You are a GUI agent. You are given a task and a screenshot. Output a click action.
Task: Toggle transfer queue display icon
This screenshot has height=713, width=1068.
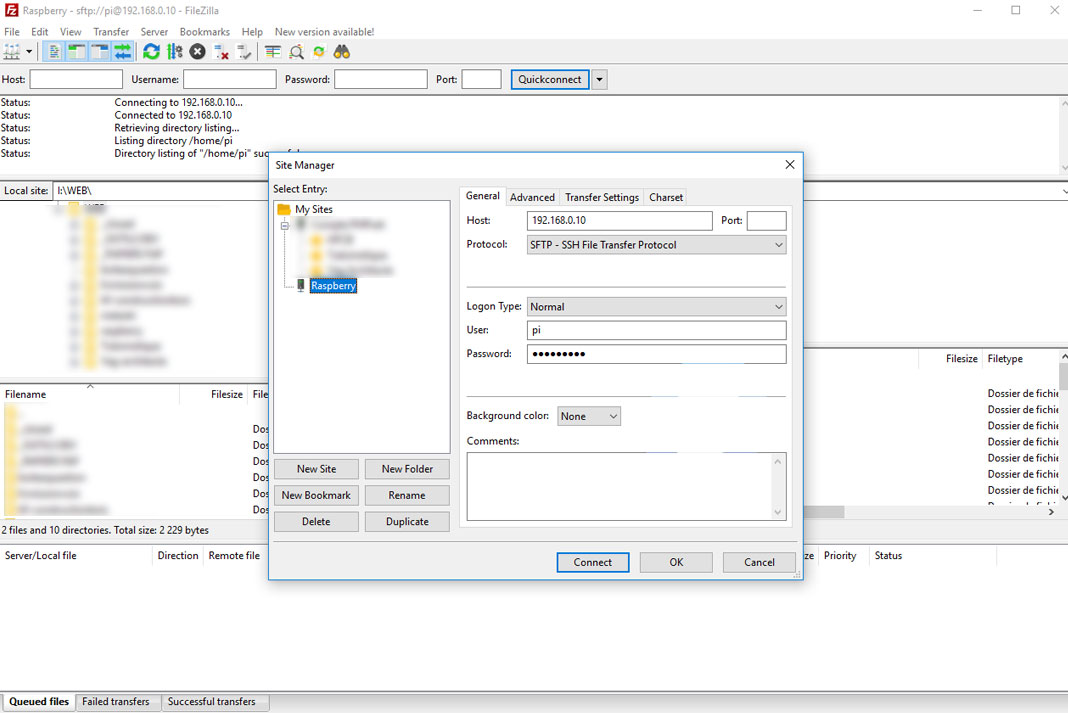coord(123,52)
